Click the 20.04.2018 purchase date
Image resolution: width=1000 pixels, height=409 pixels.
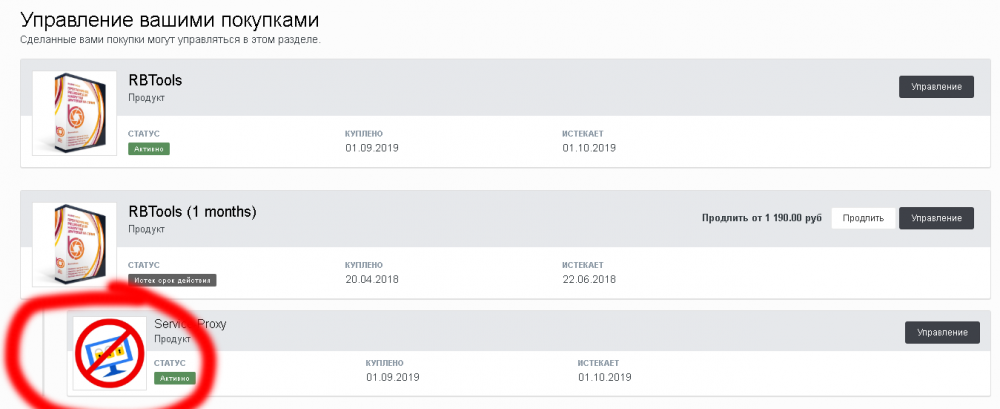coord(371,279)
